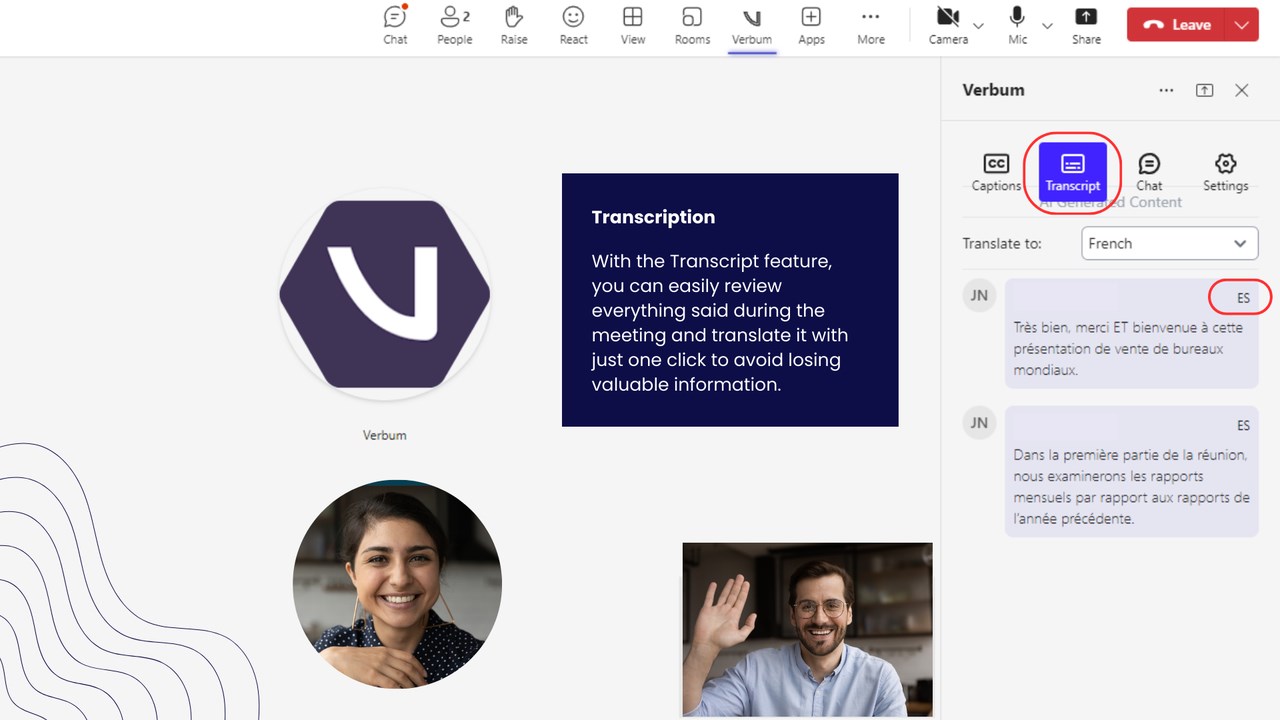The height and width of the screenshot is (720, 1280).
Task: Click the Verbum name under the logo avatar
Action: click(385, 435)
